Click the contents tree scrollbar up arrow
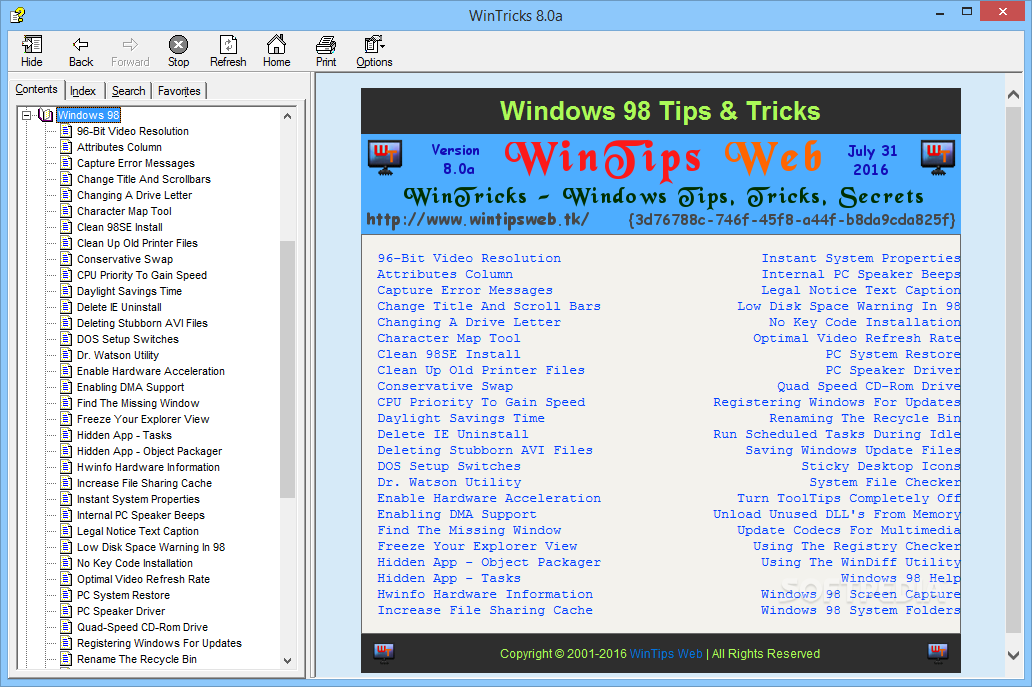The height and width of the screenshot is (687, 1032). [x=287, y=116]
